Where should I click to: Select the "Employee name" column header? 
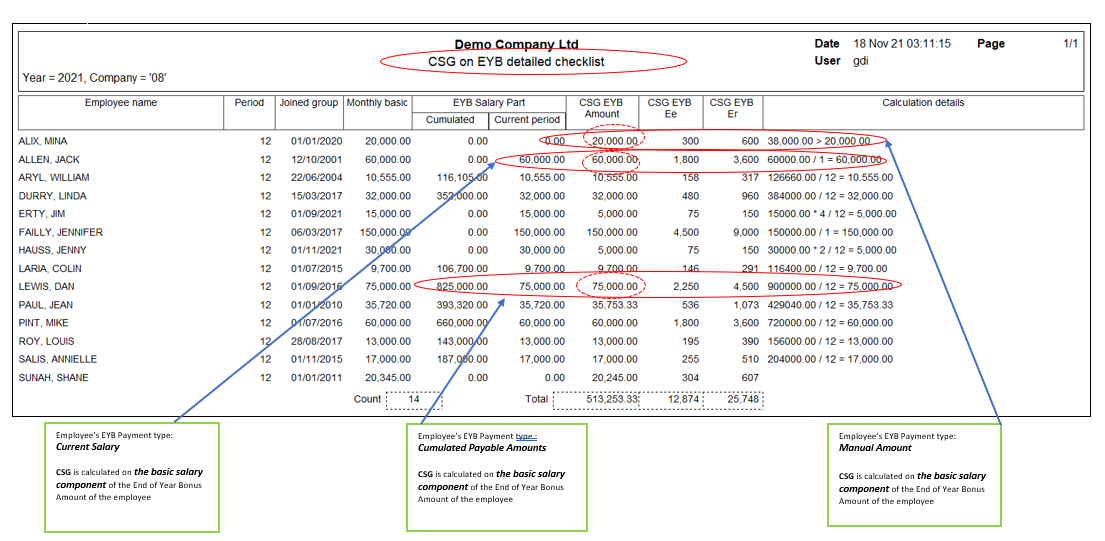point(121,103)
